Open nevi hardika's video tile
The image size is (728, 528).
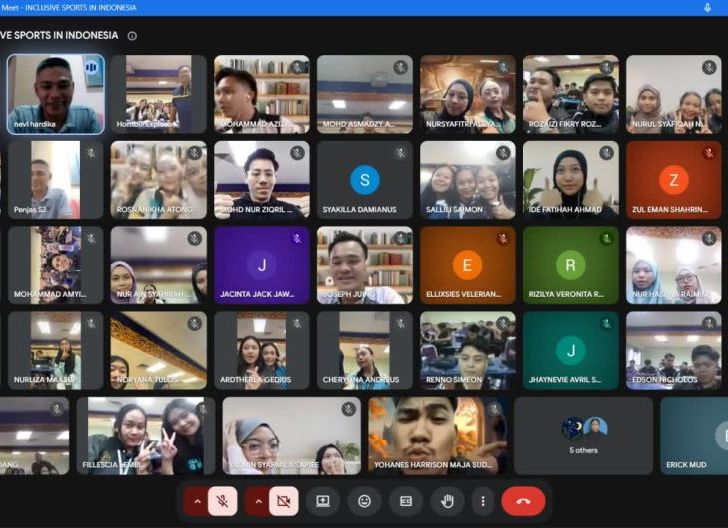56,94
